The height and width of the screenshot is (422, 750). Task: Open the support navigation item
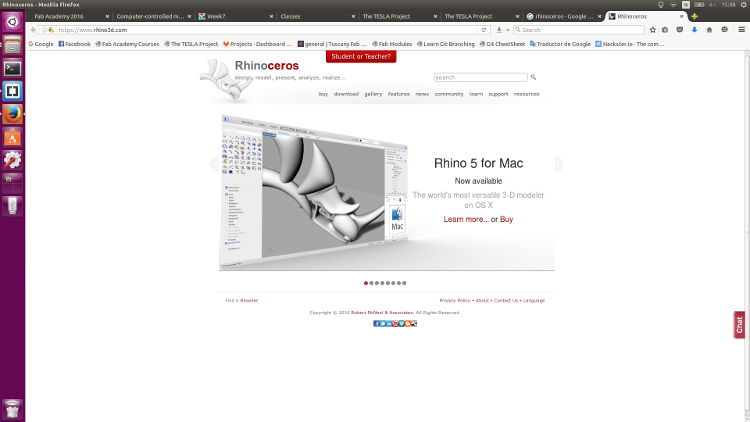(x=498, y=94)
